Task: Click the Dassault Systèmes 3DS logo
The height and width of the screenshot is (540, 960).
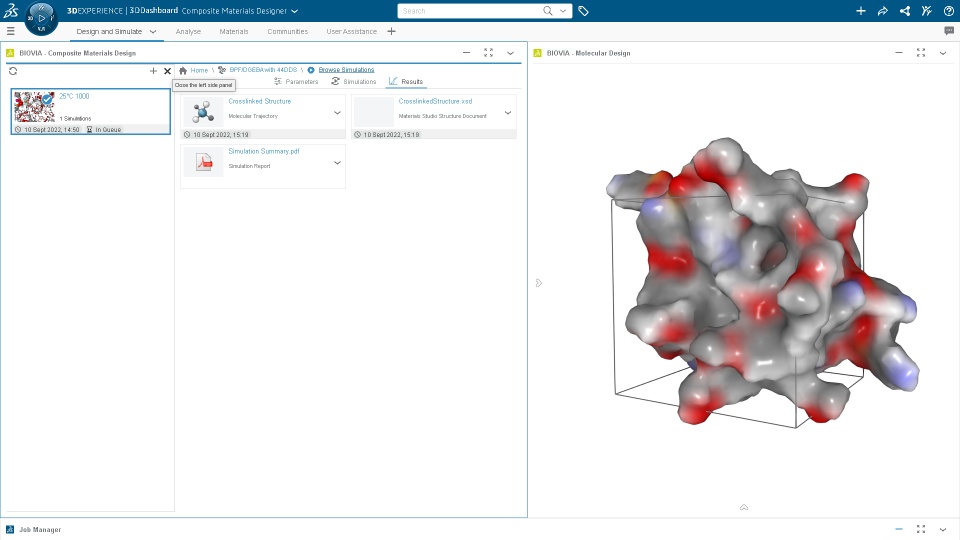Action: 10,10
